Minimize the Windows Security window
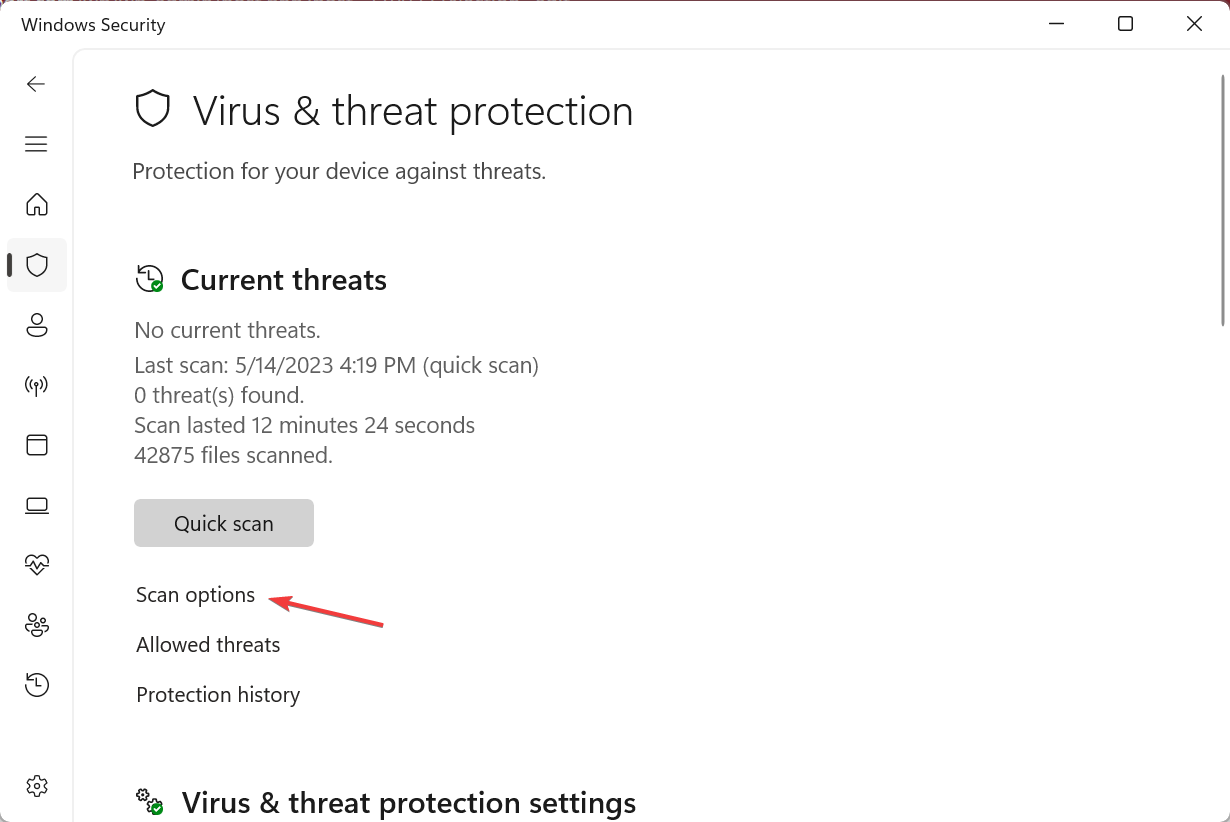The height and width of the screenshot is (822, 1230). tap(1056, 24)
